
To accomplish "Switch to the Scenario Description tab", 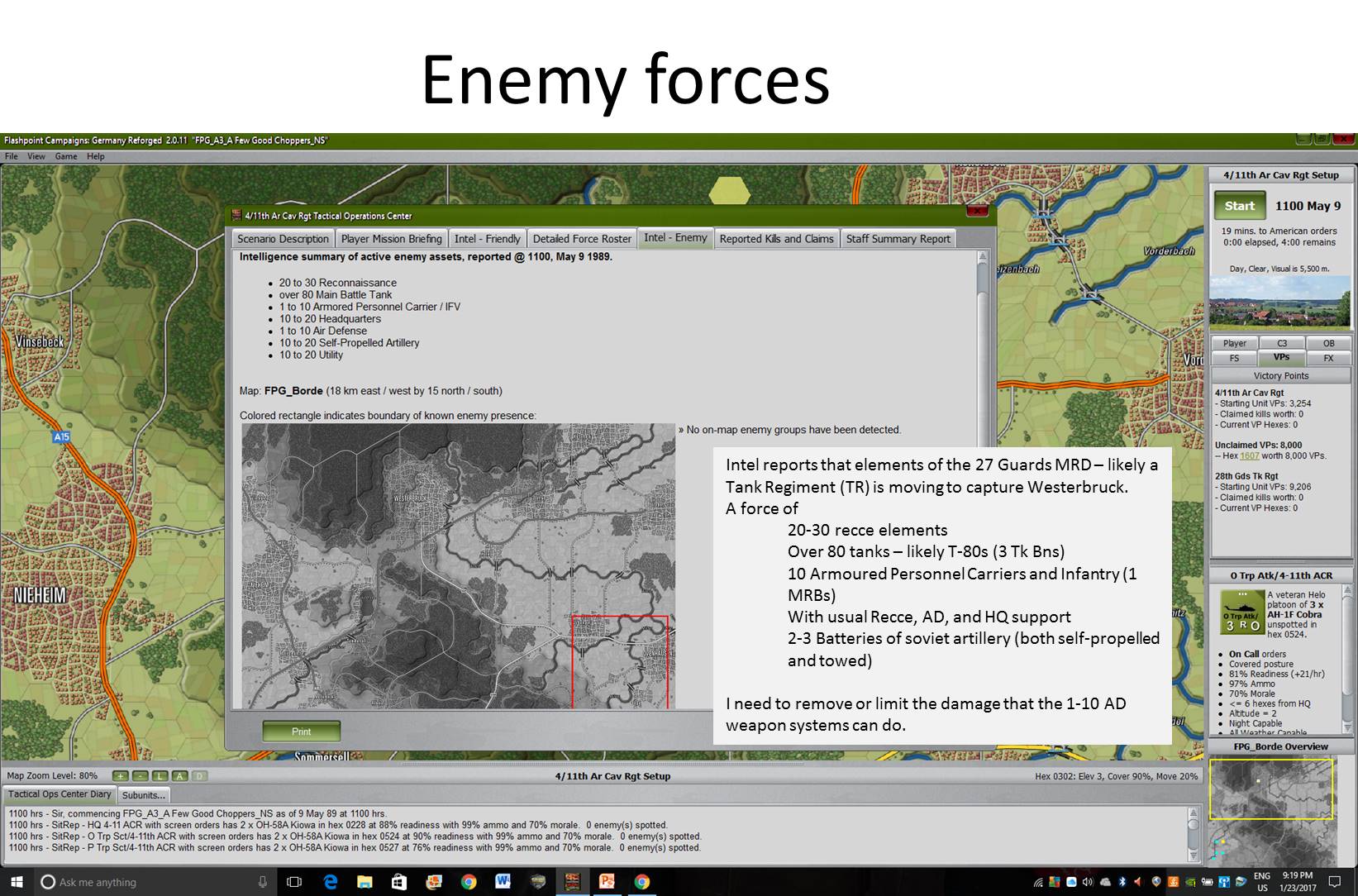I will coord(283,239).
